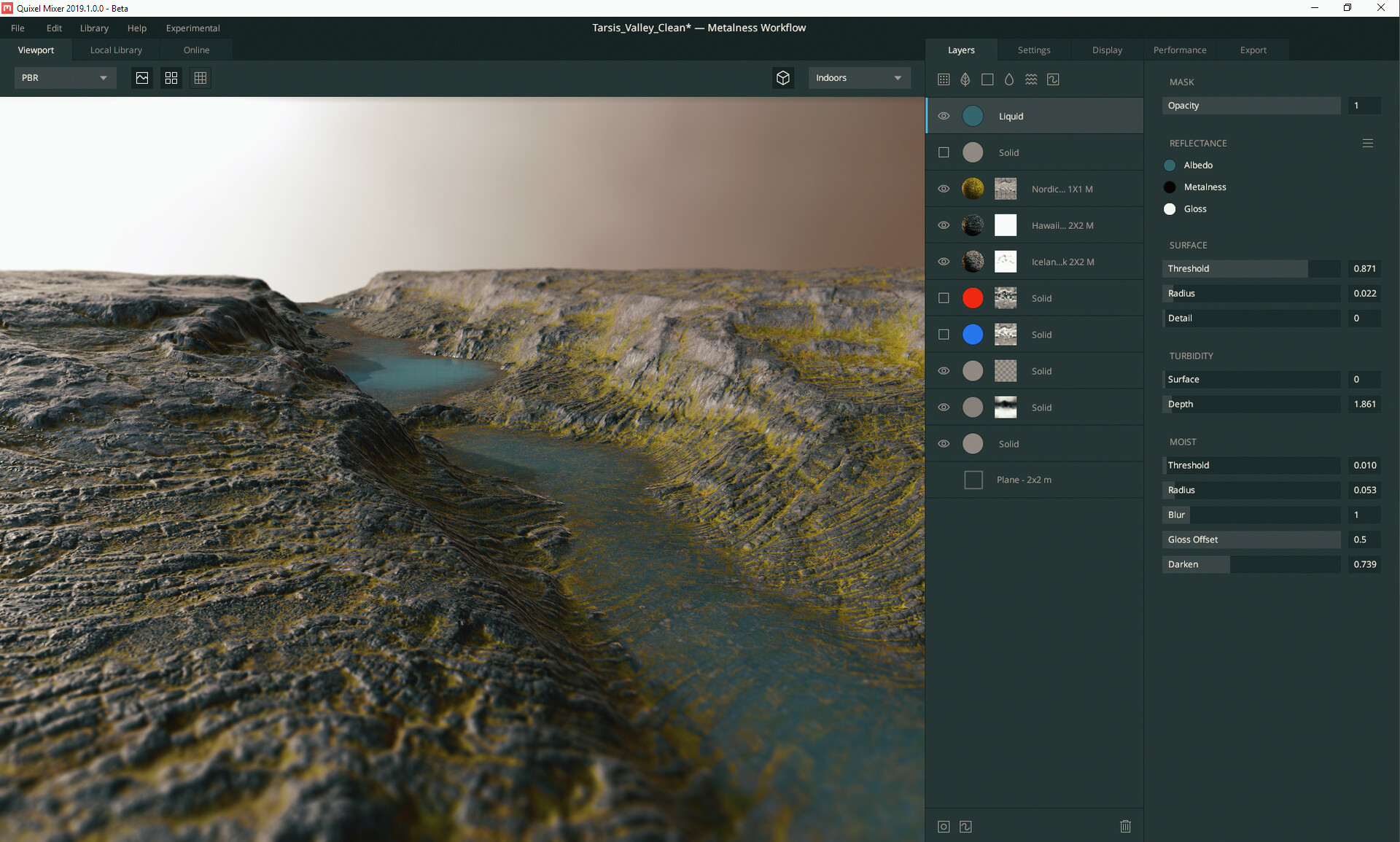Add a solid layer with square icon

coord(987,79)
